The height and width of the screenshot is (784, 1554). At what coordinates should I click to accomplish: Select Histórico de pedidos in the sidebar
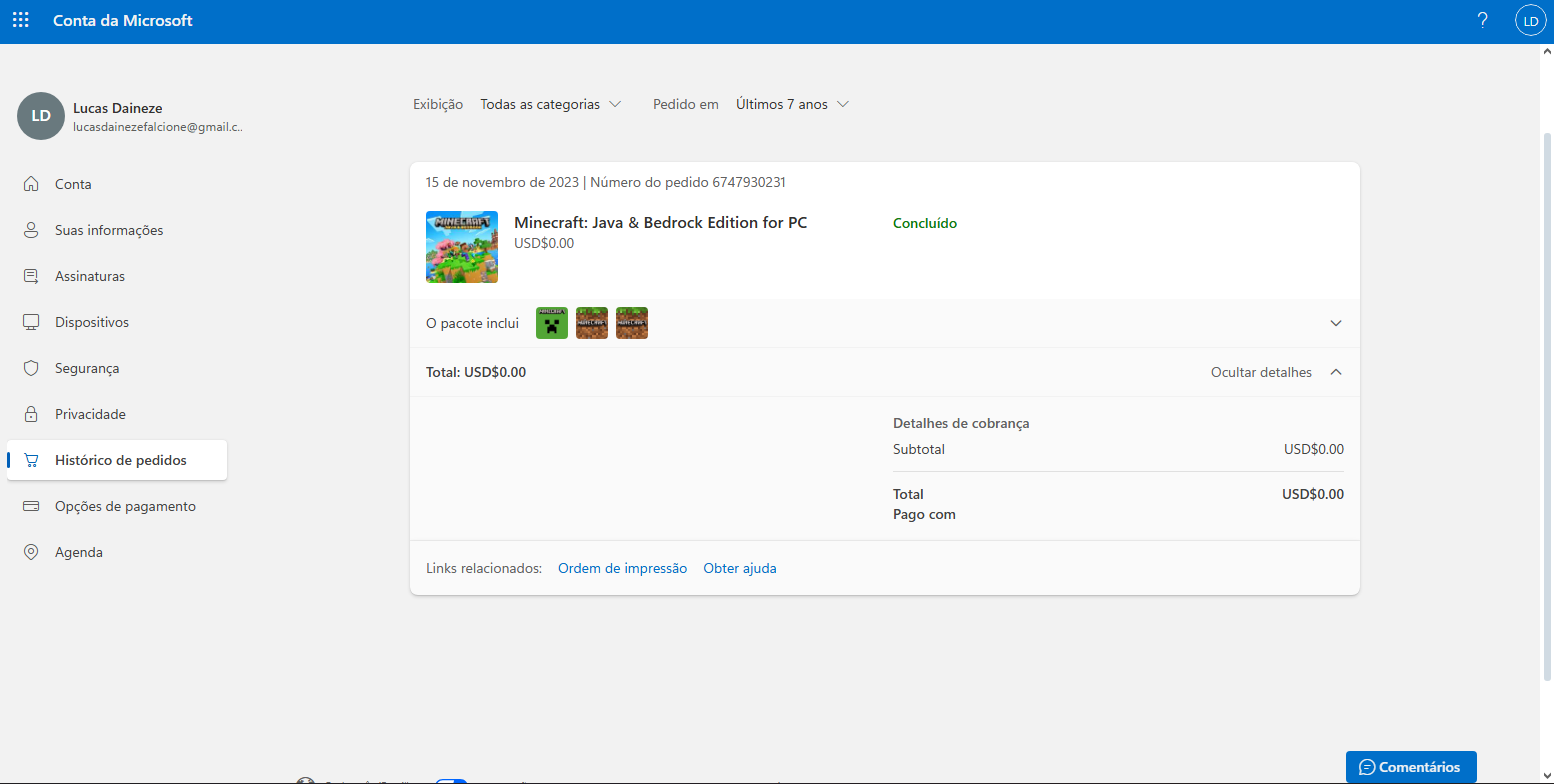[117, 460]
